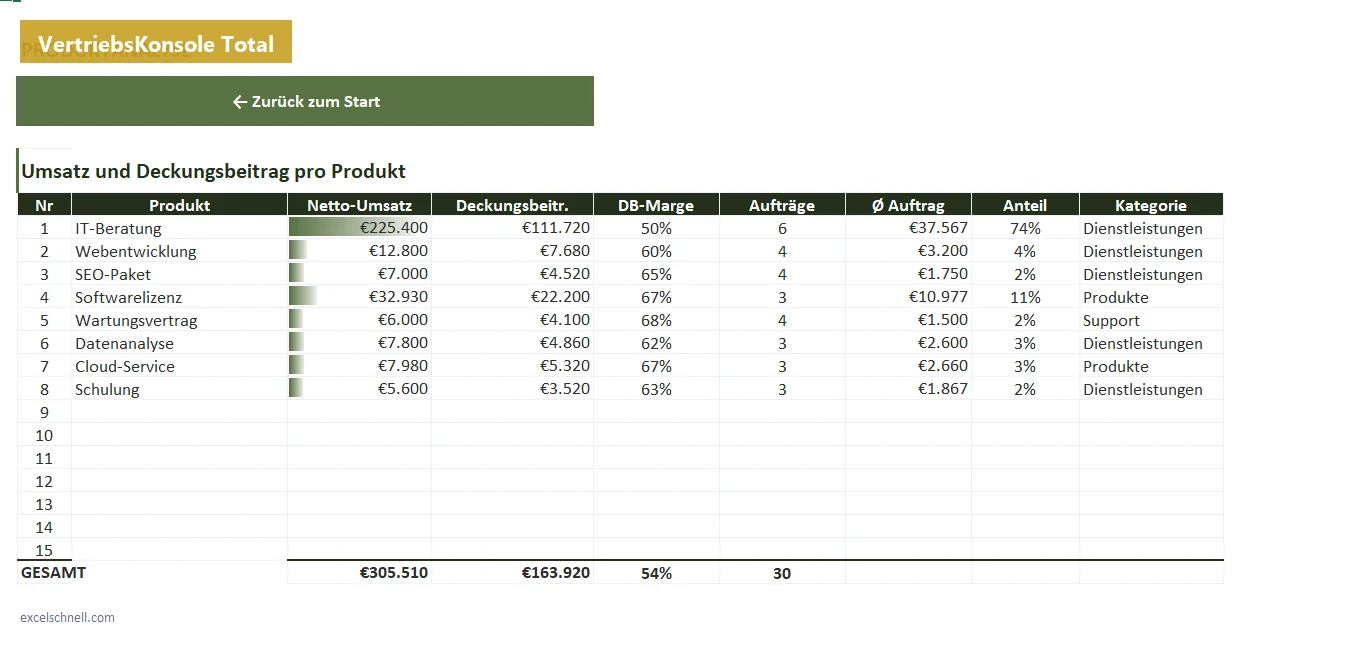Screen dimensions: 1353x647
Task: Select the 11% Anteil cell
Action: [1025, 297]
